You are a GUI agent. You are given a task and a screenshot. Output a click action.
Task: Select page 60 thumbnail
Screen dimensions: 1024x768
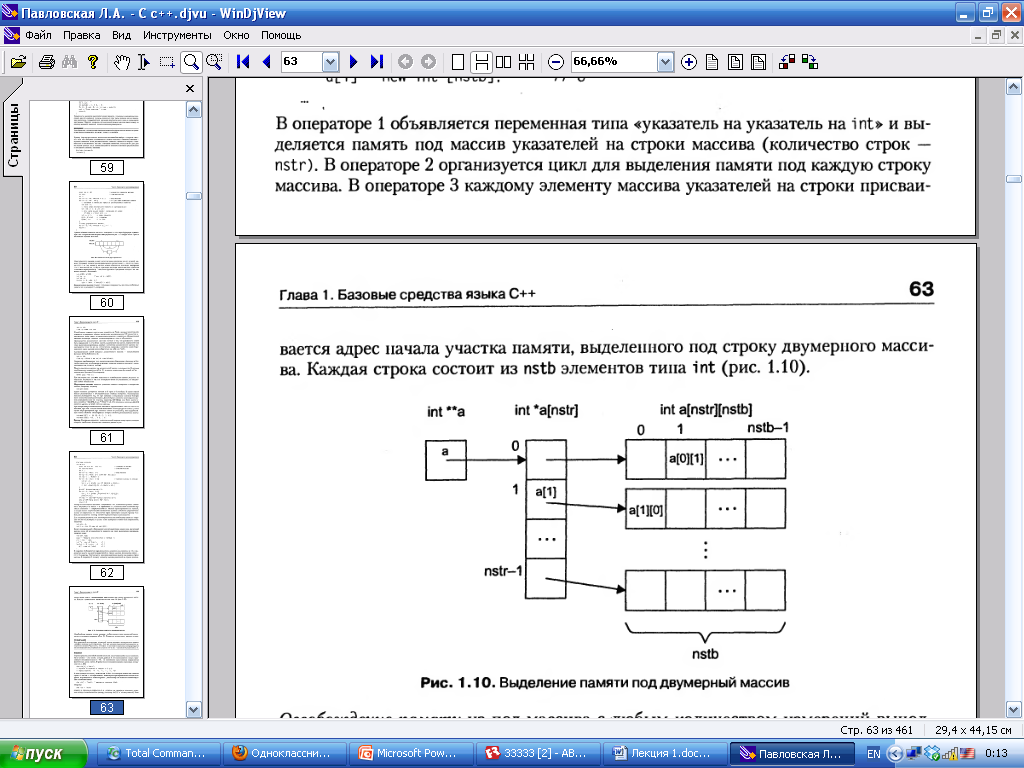(106, 246)
